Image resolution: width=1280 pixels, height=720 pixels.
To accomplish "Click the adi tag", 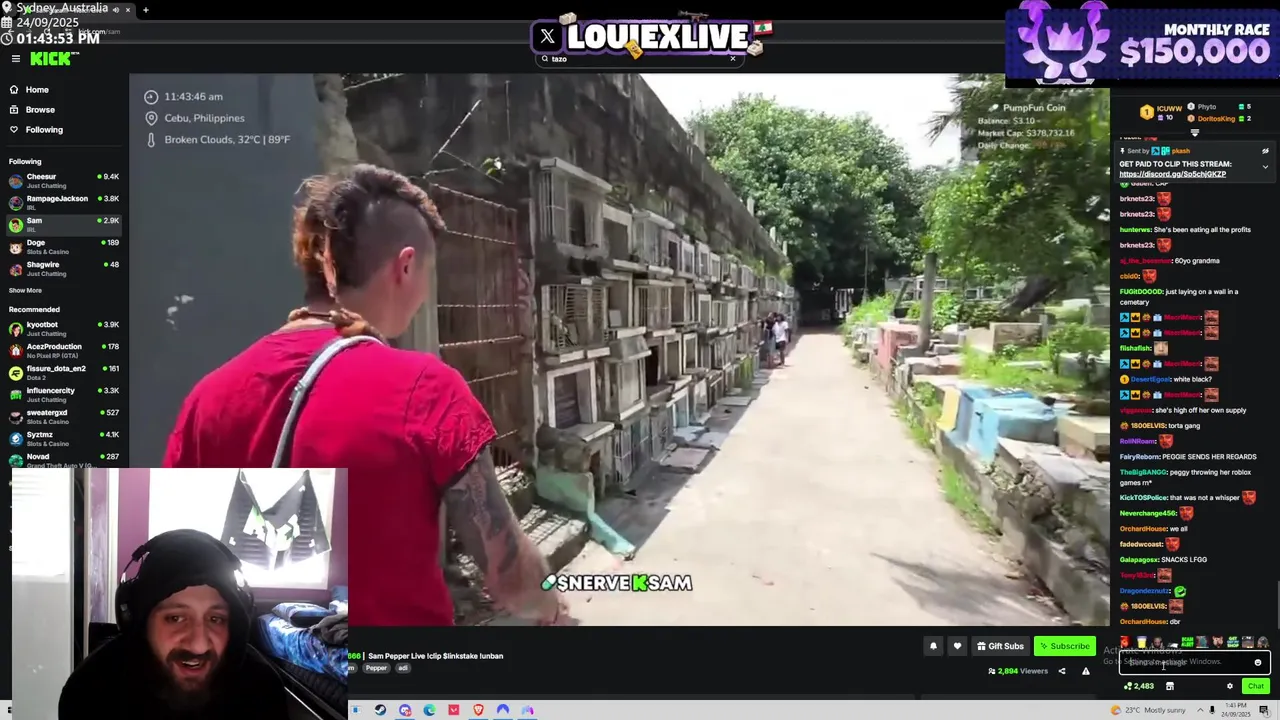I will tap(403, 668).
